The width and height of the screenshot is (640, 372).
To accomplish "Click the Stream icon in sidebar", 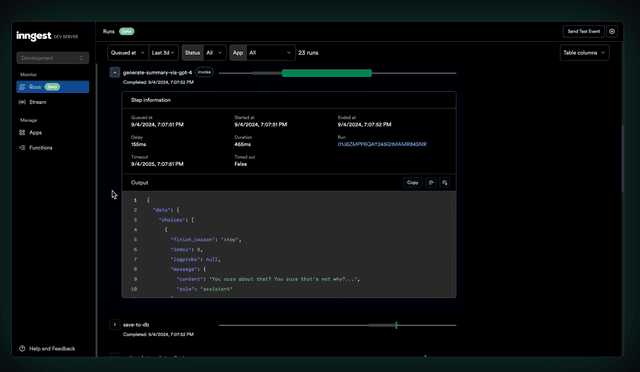I will (x=22, y=102).
